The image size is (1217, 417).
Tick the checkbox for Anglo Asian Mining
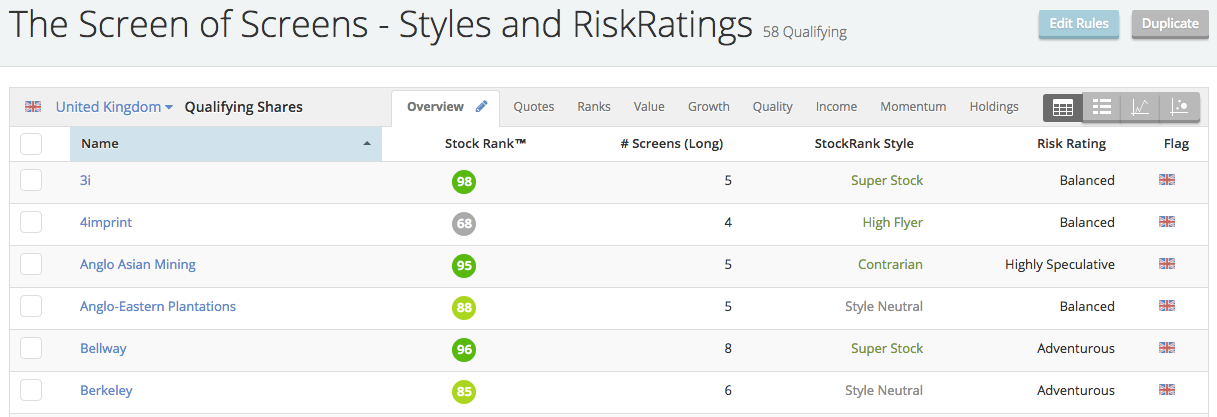(31, 264)
